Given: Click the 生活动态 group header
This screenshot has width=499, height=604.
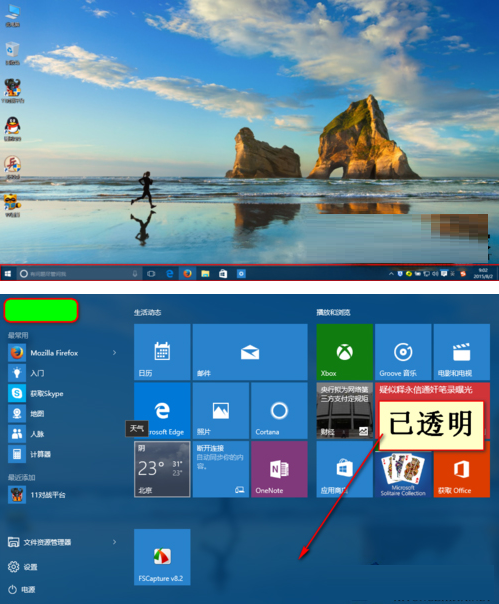Looking at the screenshot, I should 148,312.
